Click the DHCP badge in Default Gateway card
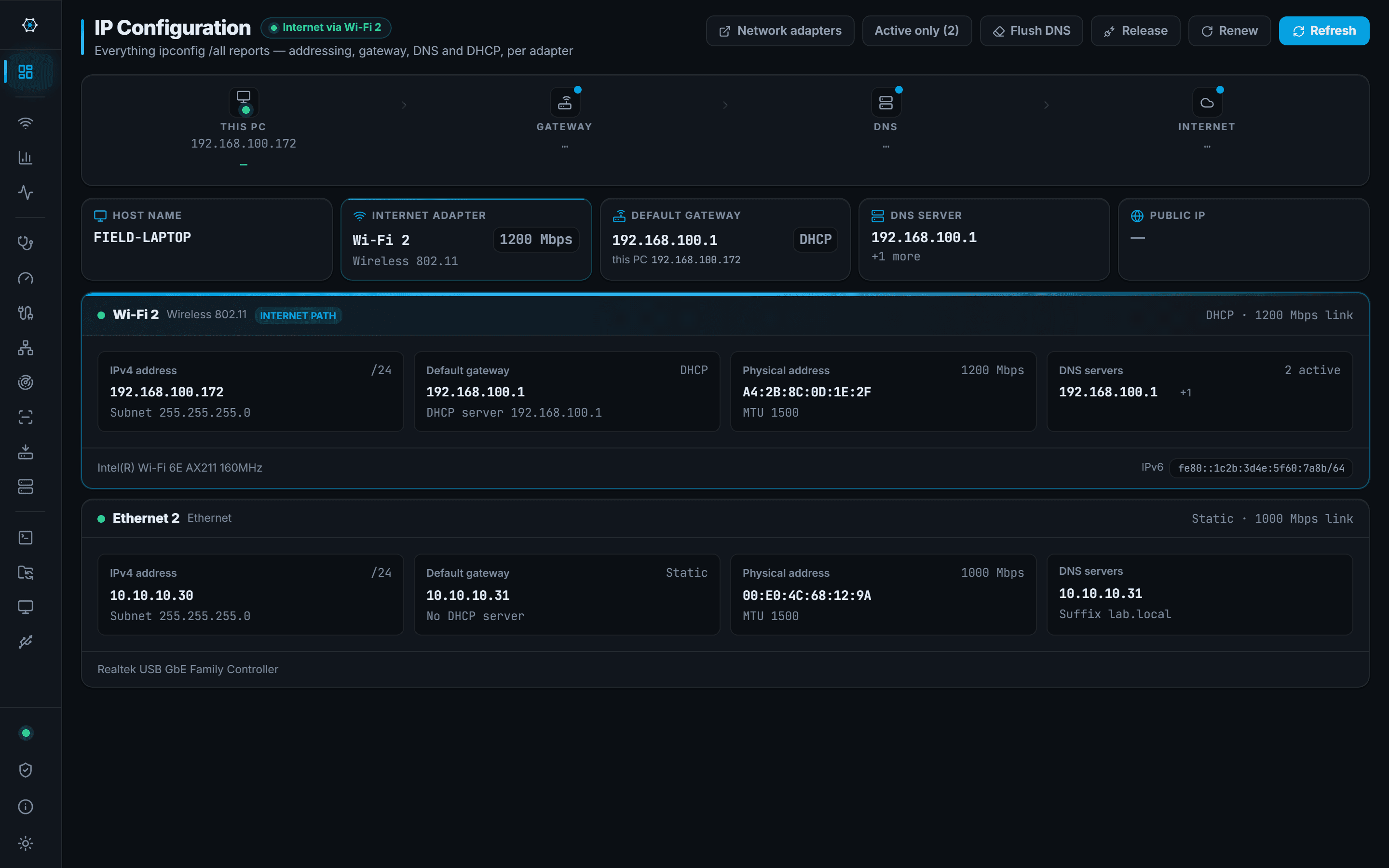 (815, 239)
